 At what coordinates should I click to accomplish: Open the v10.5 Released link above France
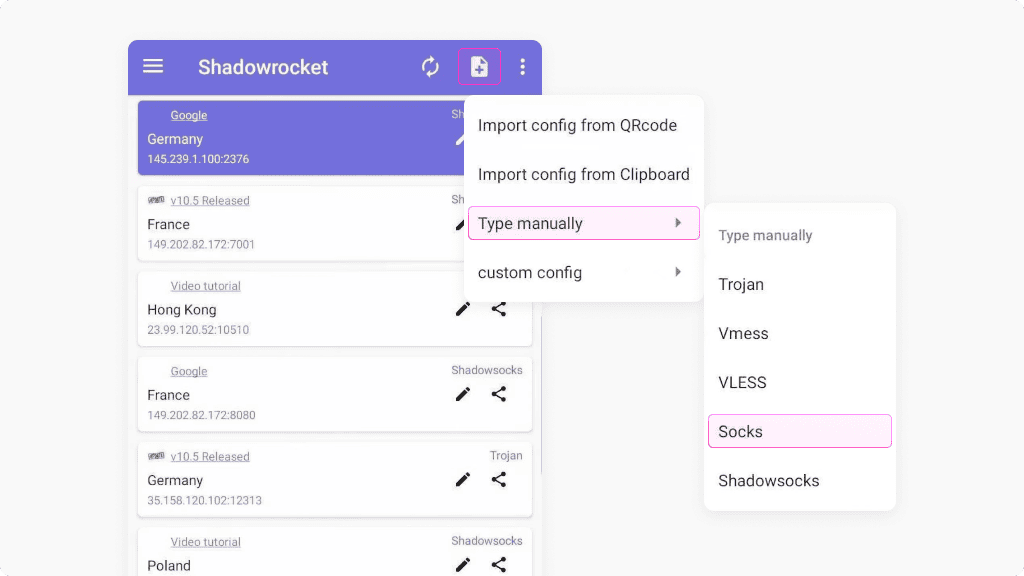coord(209,201)
